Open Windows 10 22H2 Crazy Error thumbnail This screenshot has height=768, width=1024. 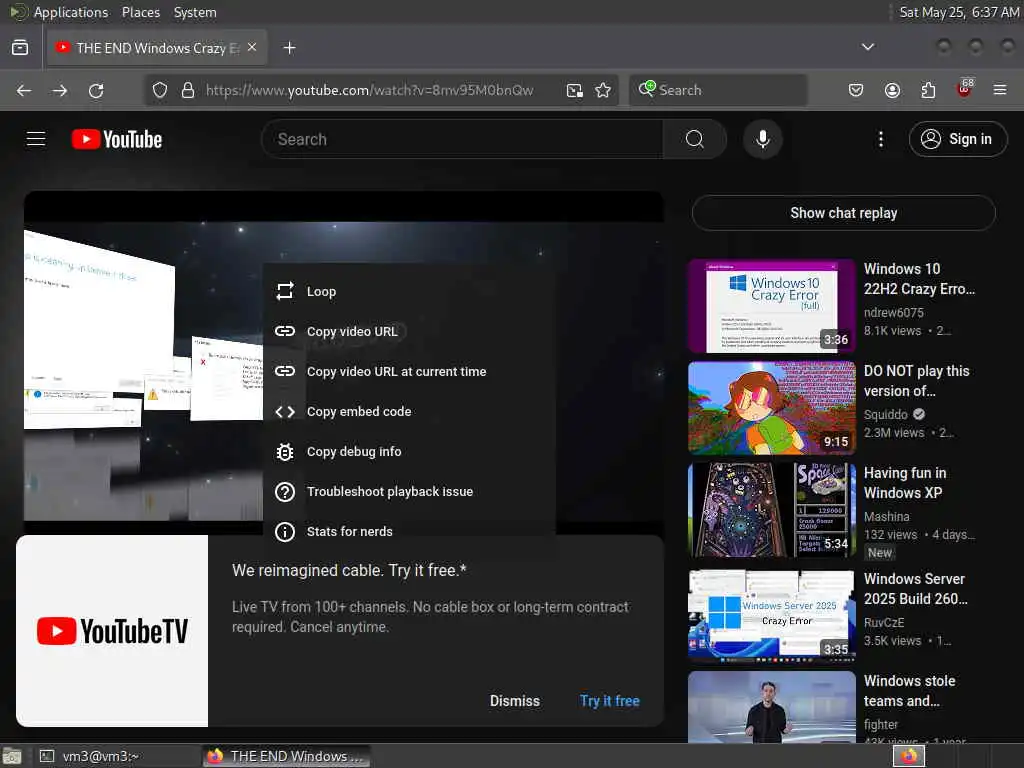pos(772,306)
